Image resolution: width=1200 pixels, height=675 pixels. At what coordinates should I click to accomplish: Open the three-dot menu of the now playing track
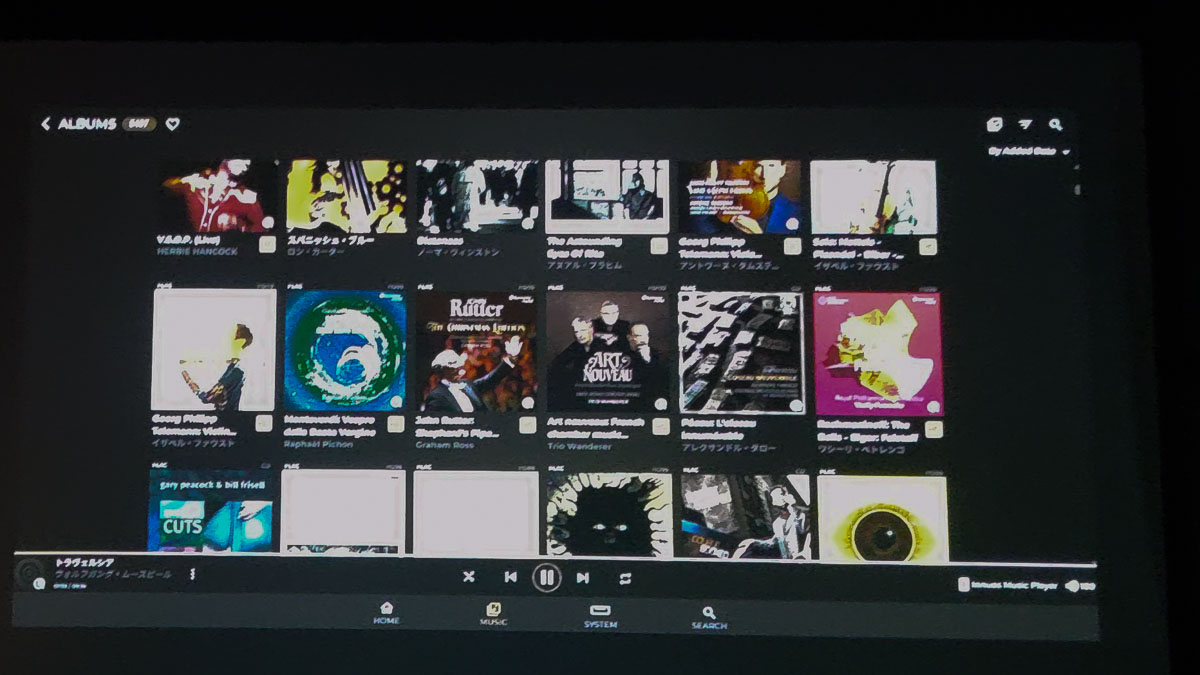coord(192,574)
